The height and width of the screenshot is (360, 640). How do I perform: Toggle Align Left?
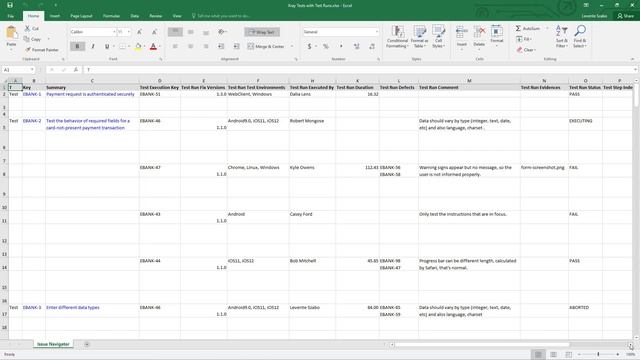[x=175, y=47]
